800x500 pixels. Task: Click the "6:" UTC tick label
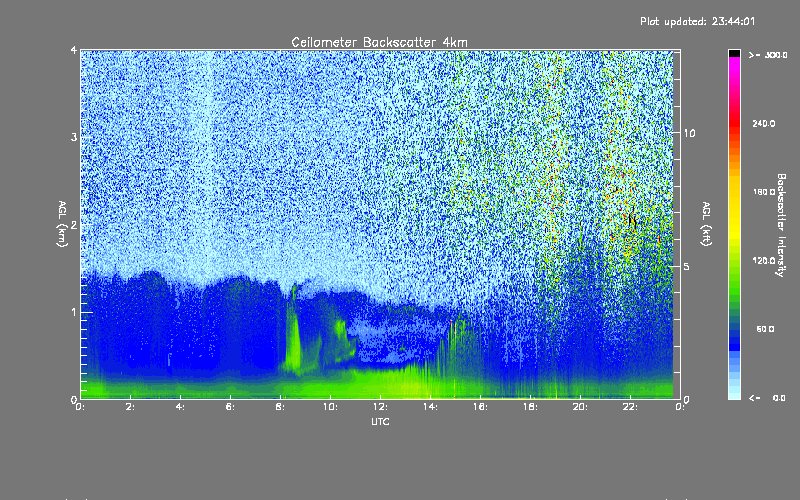230,407
